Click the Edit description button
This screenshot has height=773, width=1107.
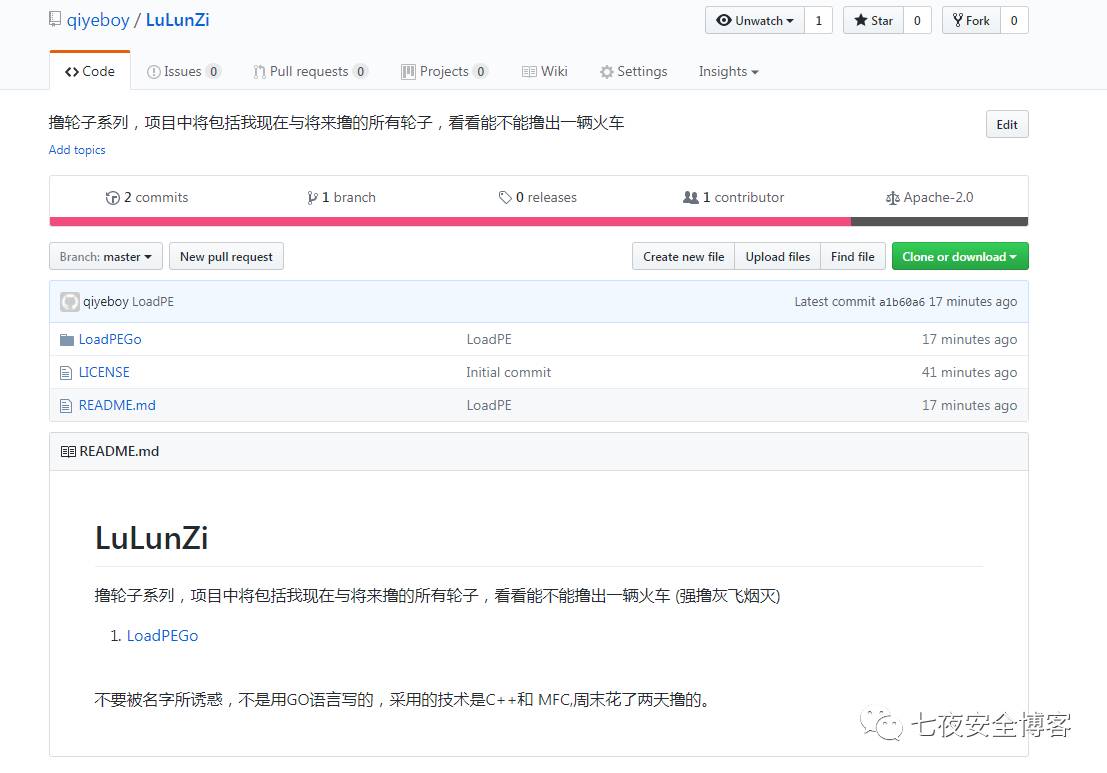coord(1007,124)
